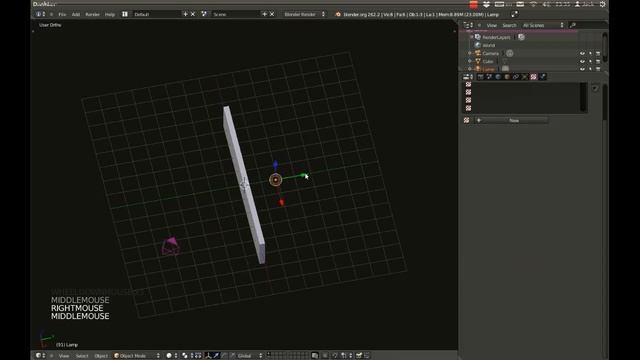The width and height of the screenshot is (640, 360).
Task: Open the pivot point selector
Action: coord(187,356)
